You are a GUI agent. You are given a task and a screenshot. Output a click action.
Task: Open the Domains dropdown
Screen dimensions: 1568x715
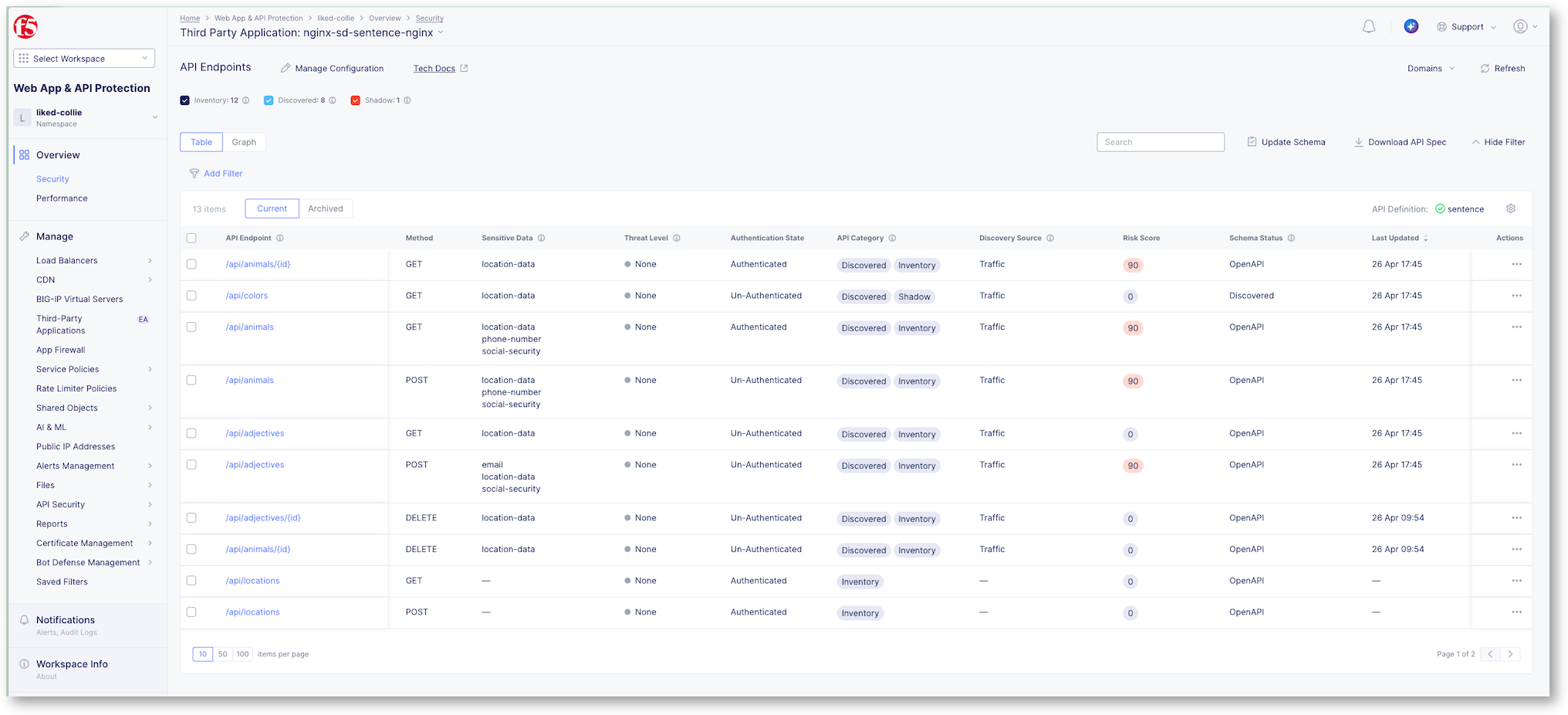(x=1431, y=69)
